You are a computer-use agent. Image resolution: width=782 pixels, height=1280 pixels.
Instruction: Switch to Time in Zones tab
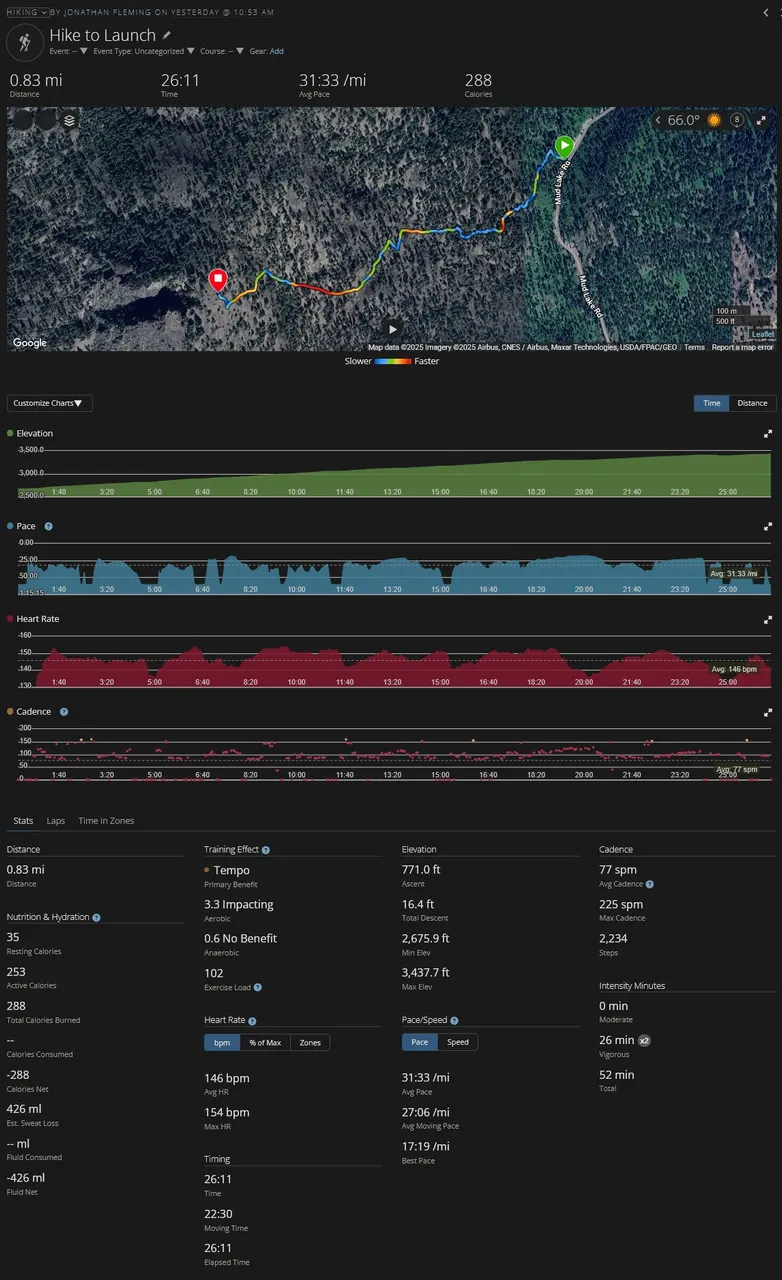tap(106, 821)
